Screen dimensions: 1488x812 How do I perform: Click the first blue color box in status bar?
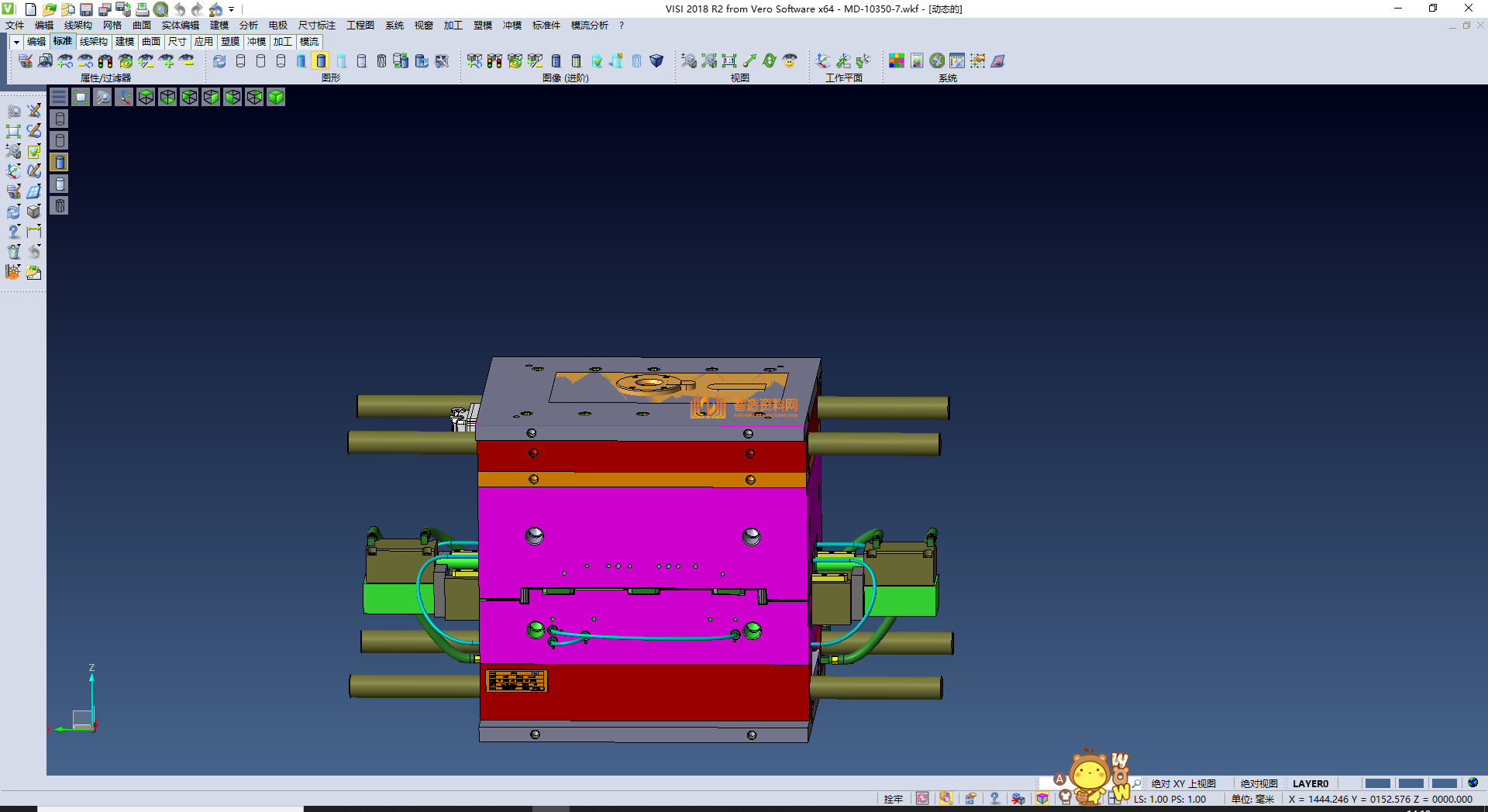point(1377,783)
